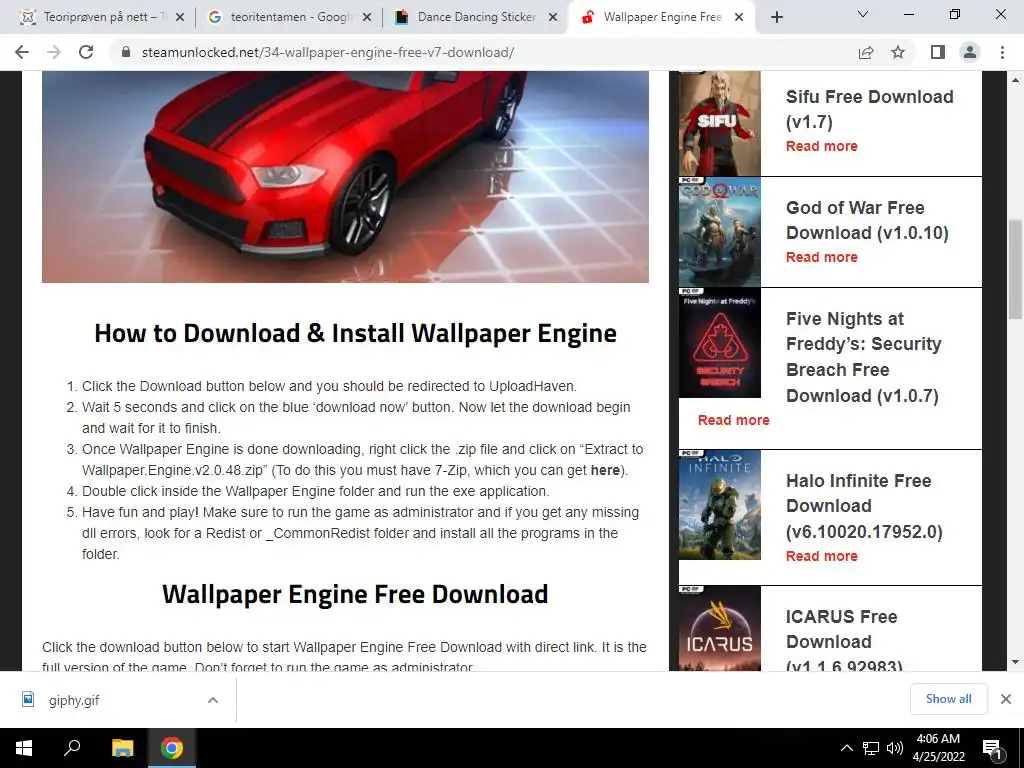Open the network tray icon

(871, 748)
